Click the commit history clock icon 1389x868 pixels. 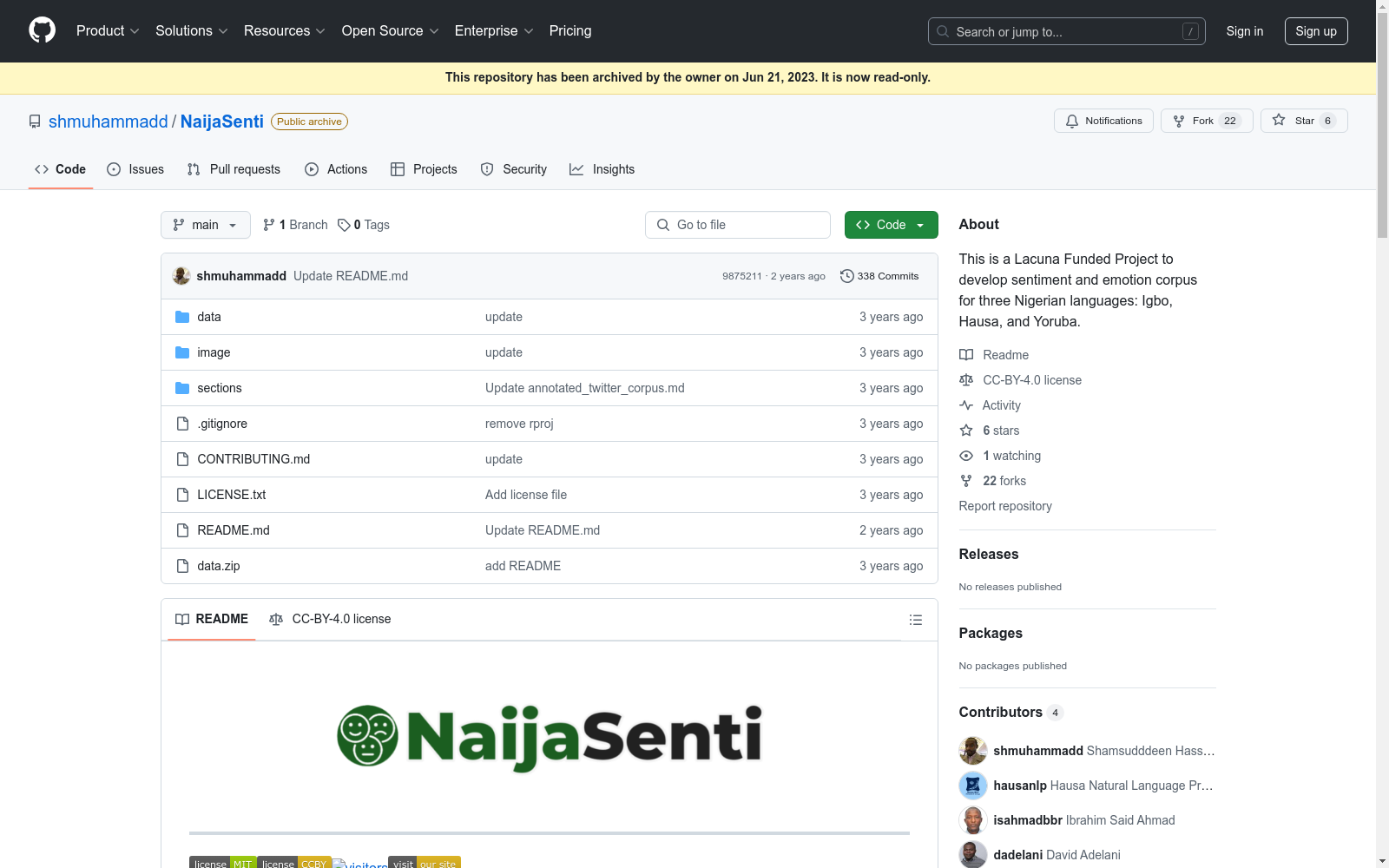(x=847, y=276)
